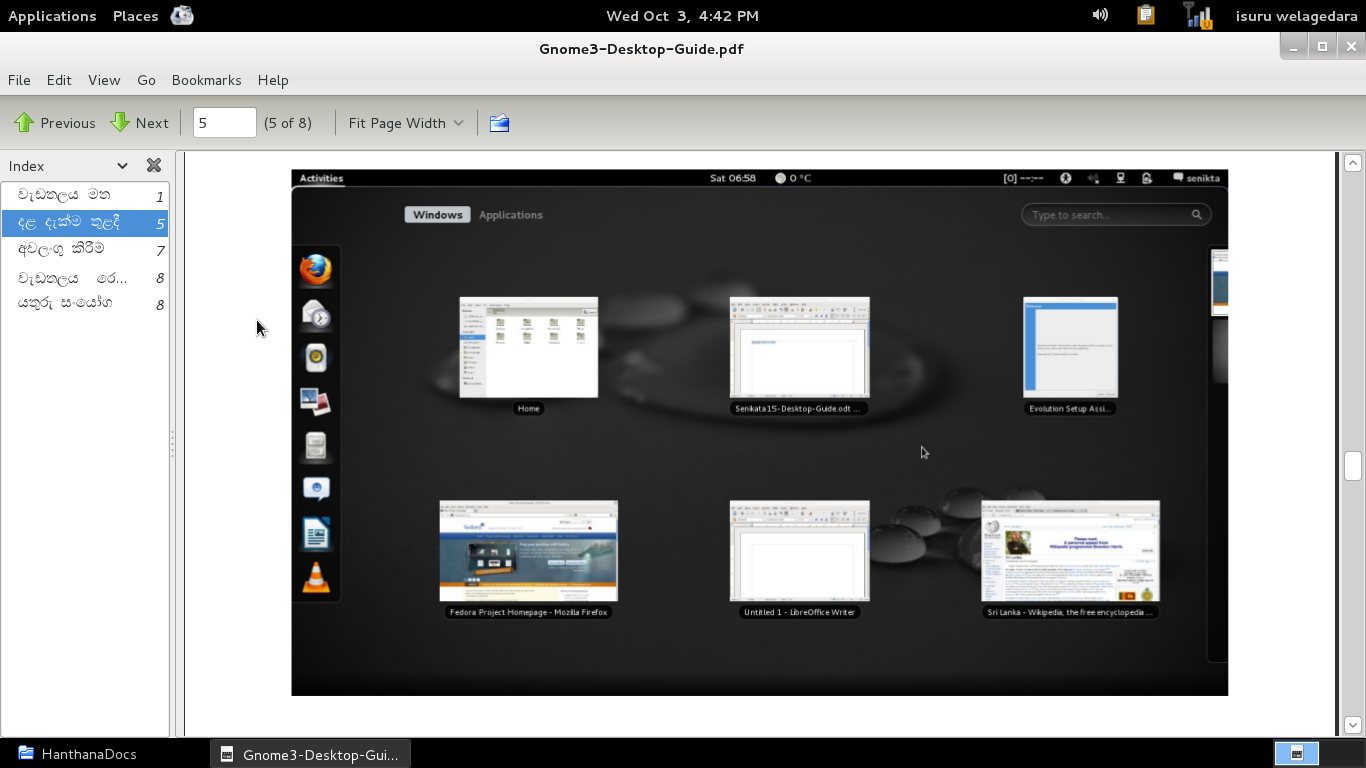Open the isuru welagedara user menu
Viewport: 1366px width, 768px height.
tap(1296, 15)
